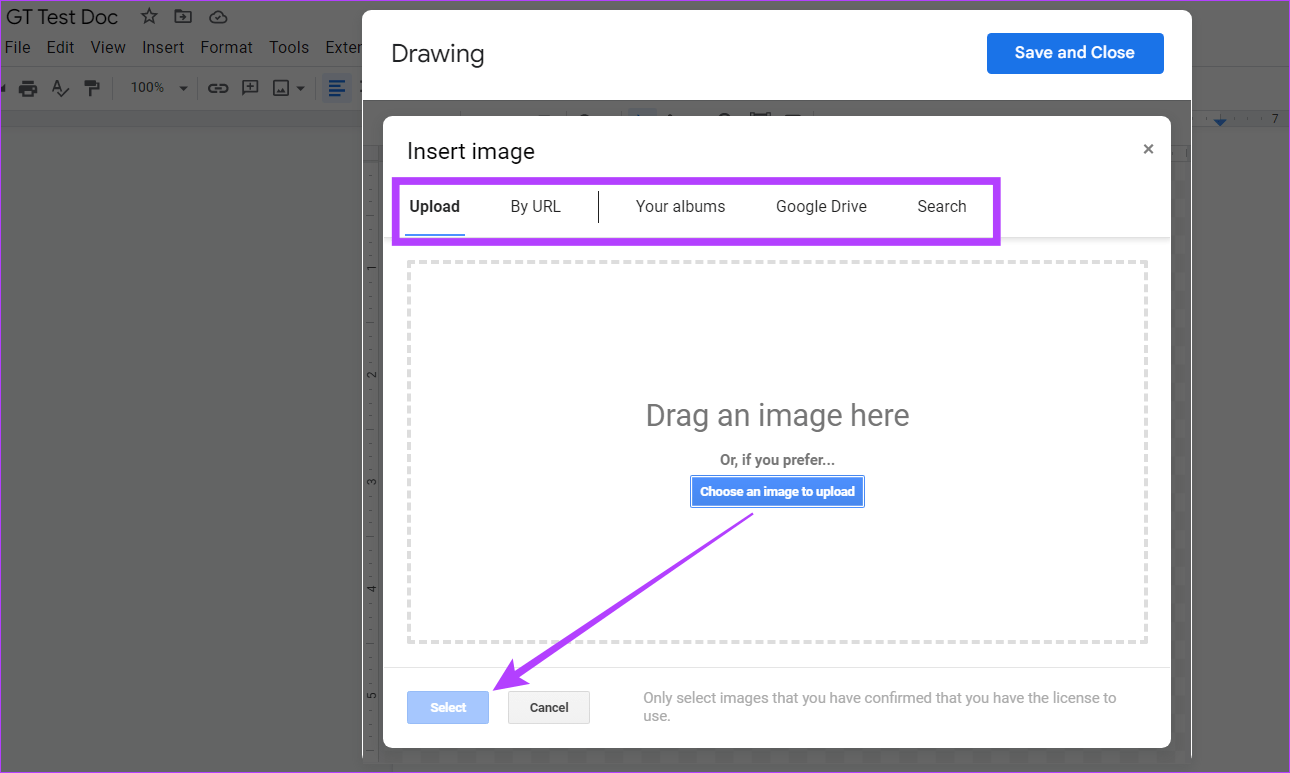Click the blue dropdown marker on the ruler
This screenshot has height=773, width=1290.
pyautogui.click(x=1219, y=119)
